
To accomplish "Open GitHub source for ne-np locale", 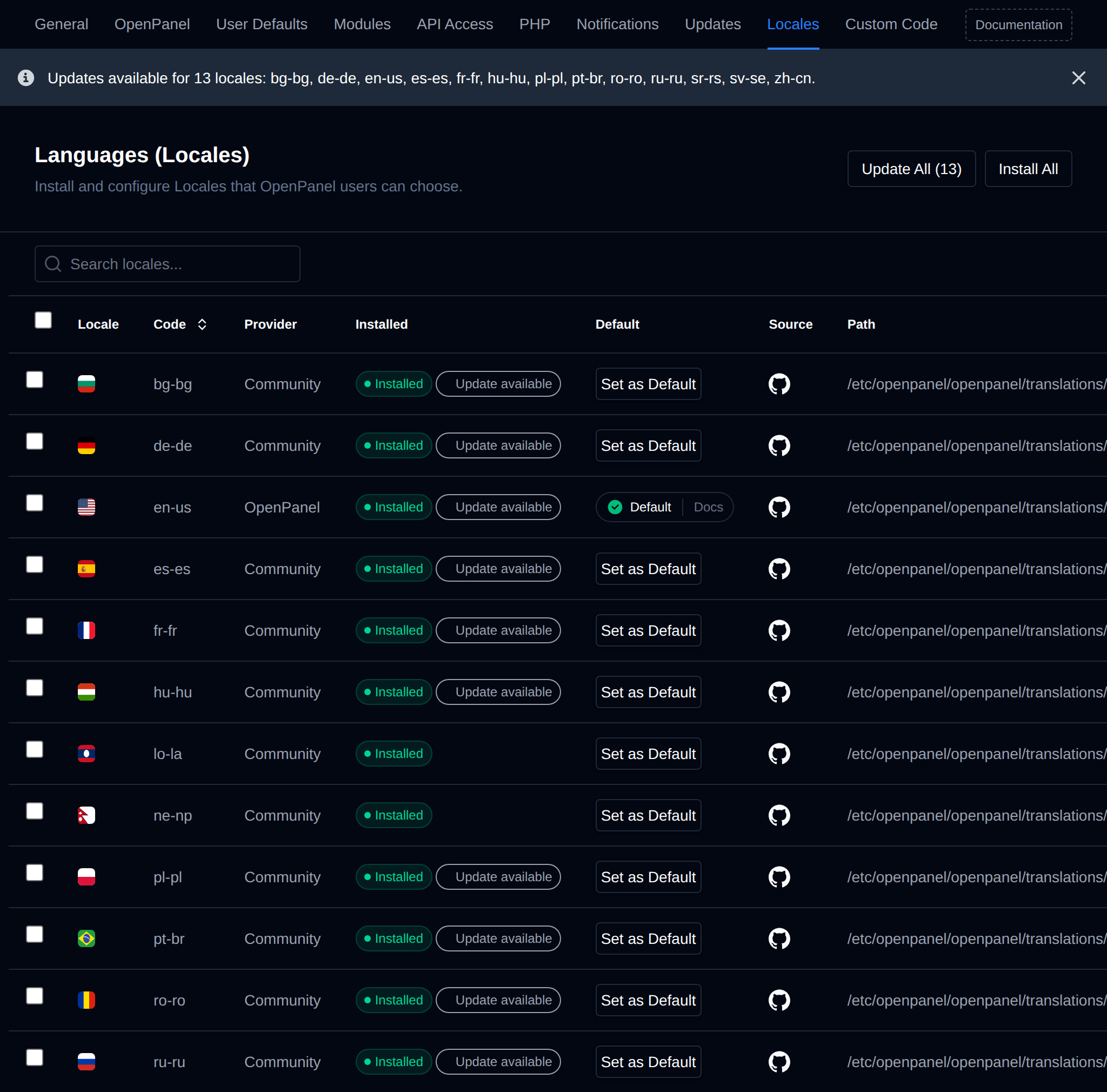I will tap(779, 815).
